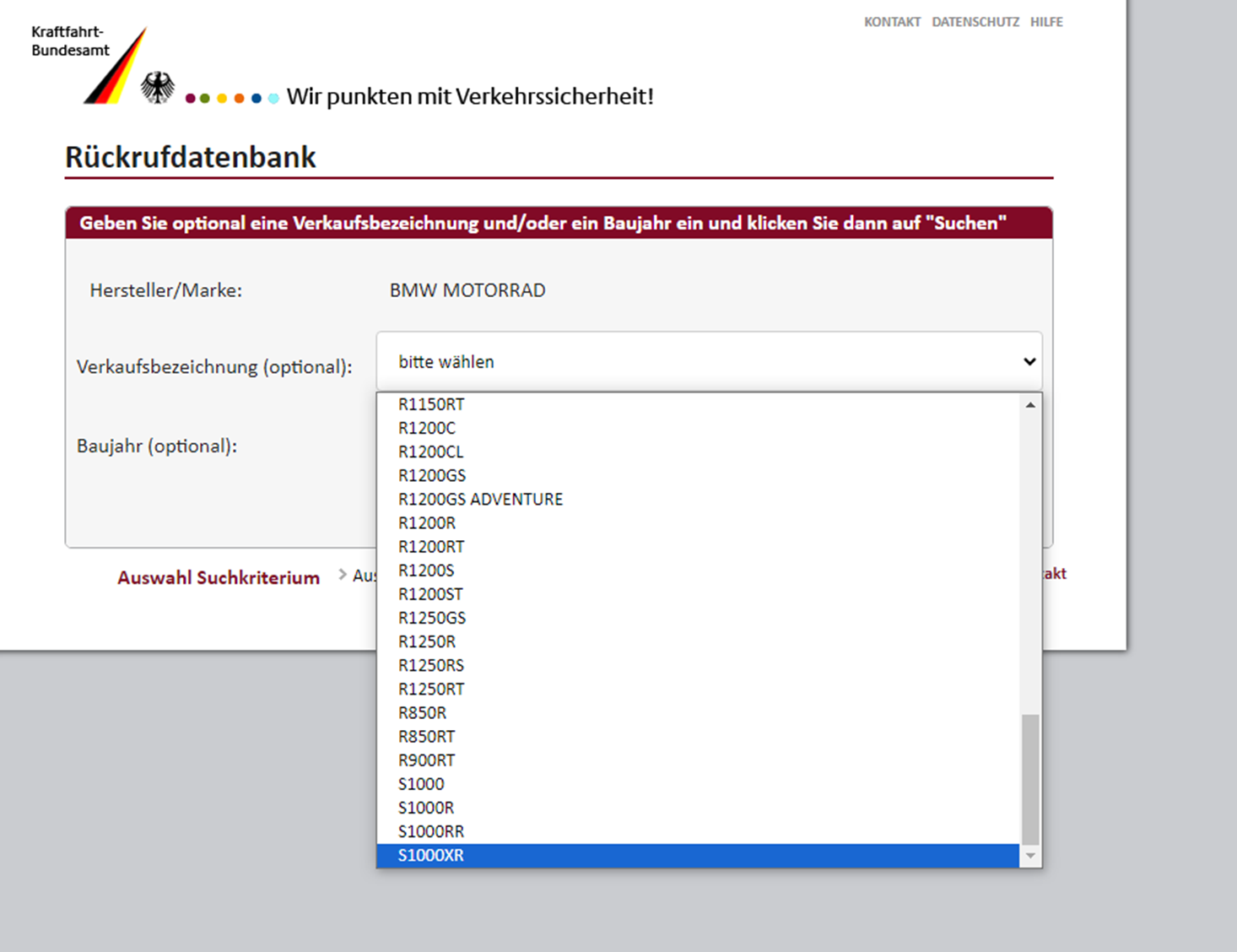Screen dimensions: 1237x952
Task: Click the Hersteller/Marke label
Action: tap(166, 290)
